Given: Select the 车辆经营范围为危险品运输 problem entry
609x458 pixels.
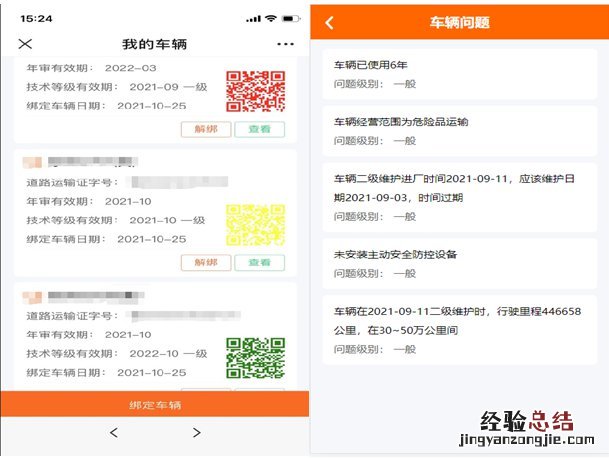Looking at the screenshot, I should tap(459, 131).
